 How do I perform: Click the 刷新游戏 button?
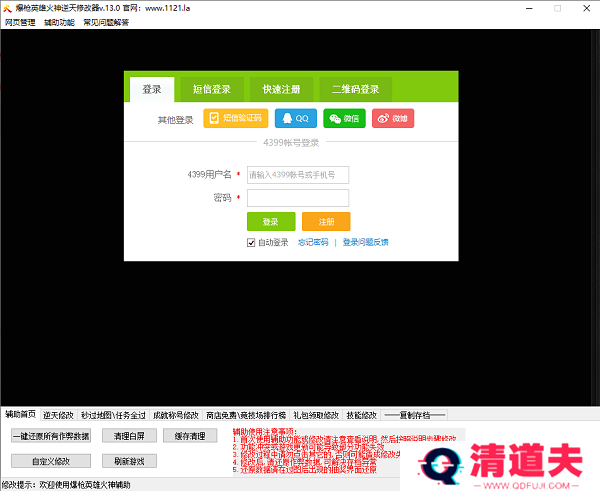click(x=130, y=461)
